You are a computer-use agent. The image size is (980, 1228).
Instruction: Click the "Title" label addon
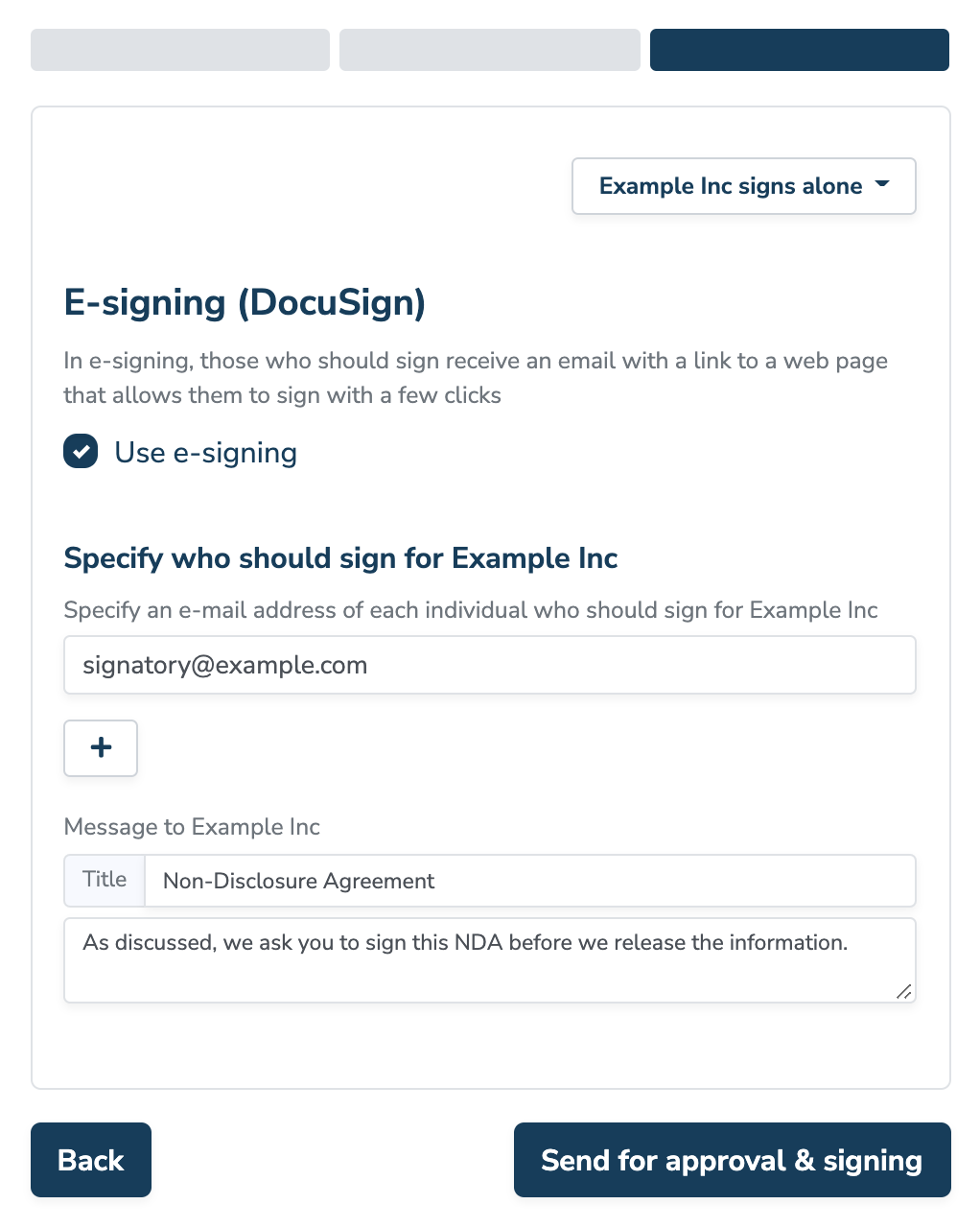(105, 881)
